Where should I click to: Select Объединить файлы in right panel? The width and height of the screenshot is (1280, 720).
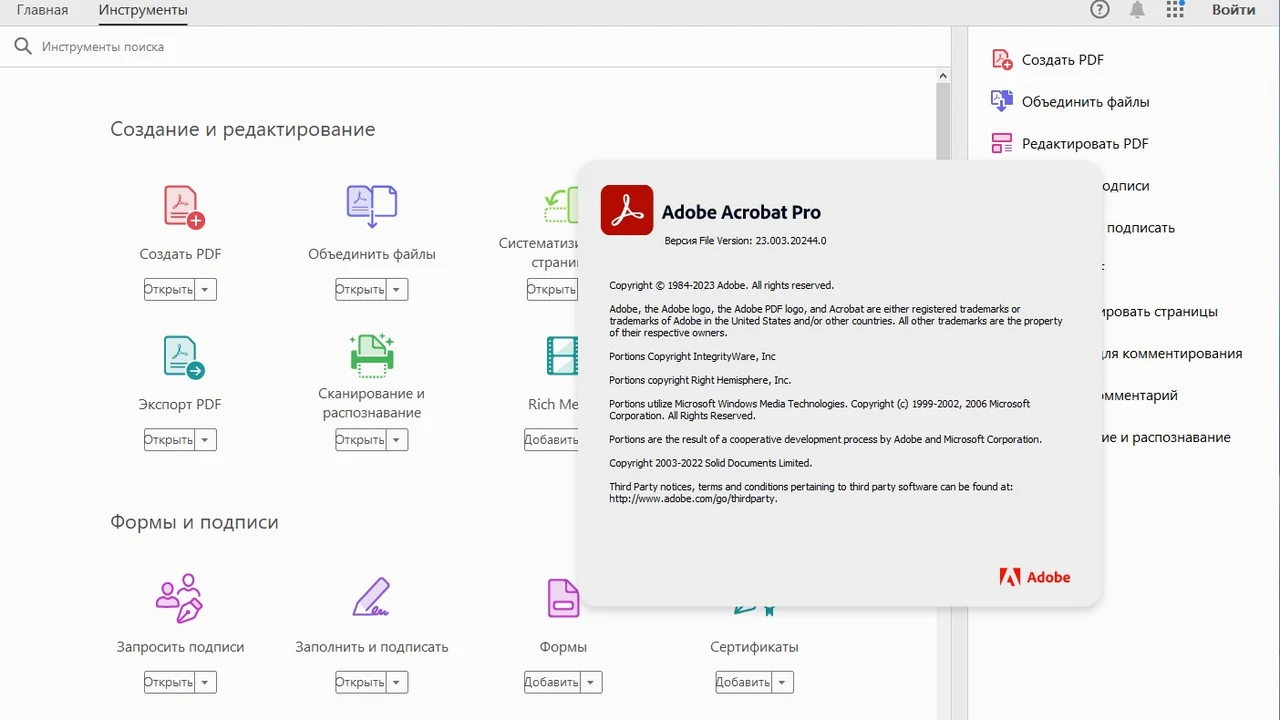(x=1085, y=102)
